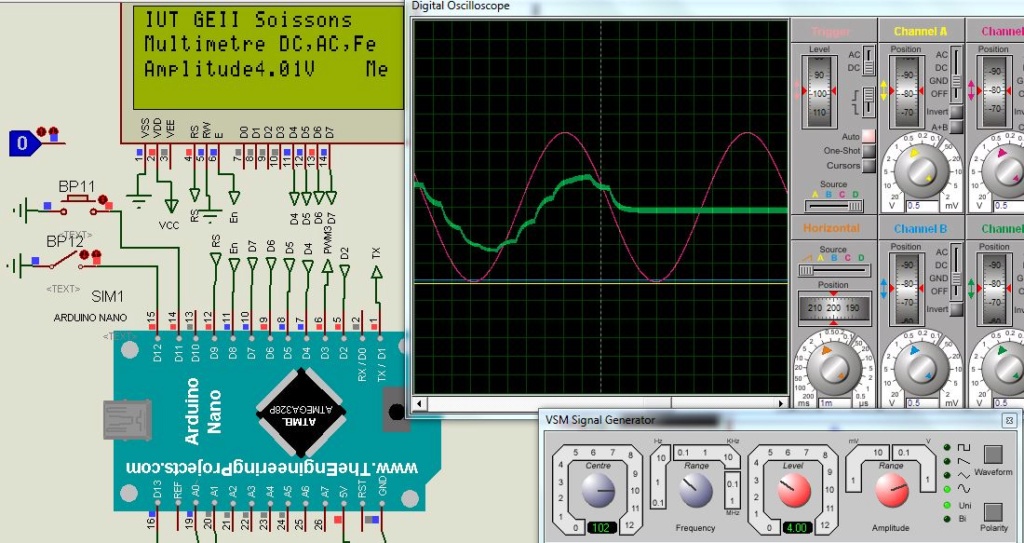Click the green Channel D position arrows
This screenshot has height=543, width=1024.
pos(971,288)
